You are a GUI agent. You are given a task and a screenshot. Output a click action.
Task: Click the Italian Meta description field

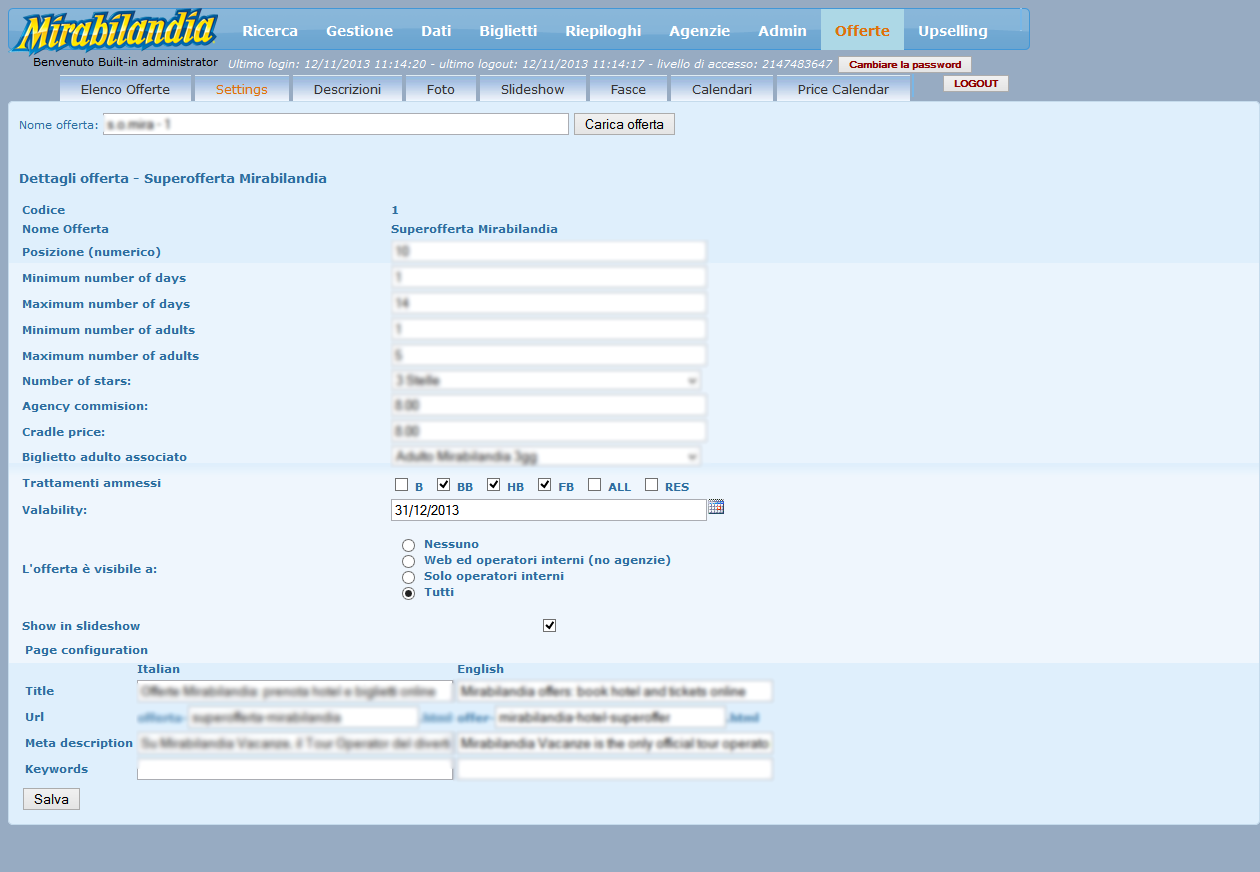tap(295, 743)
